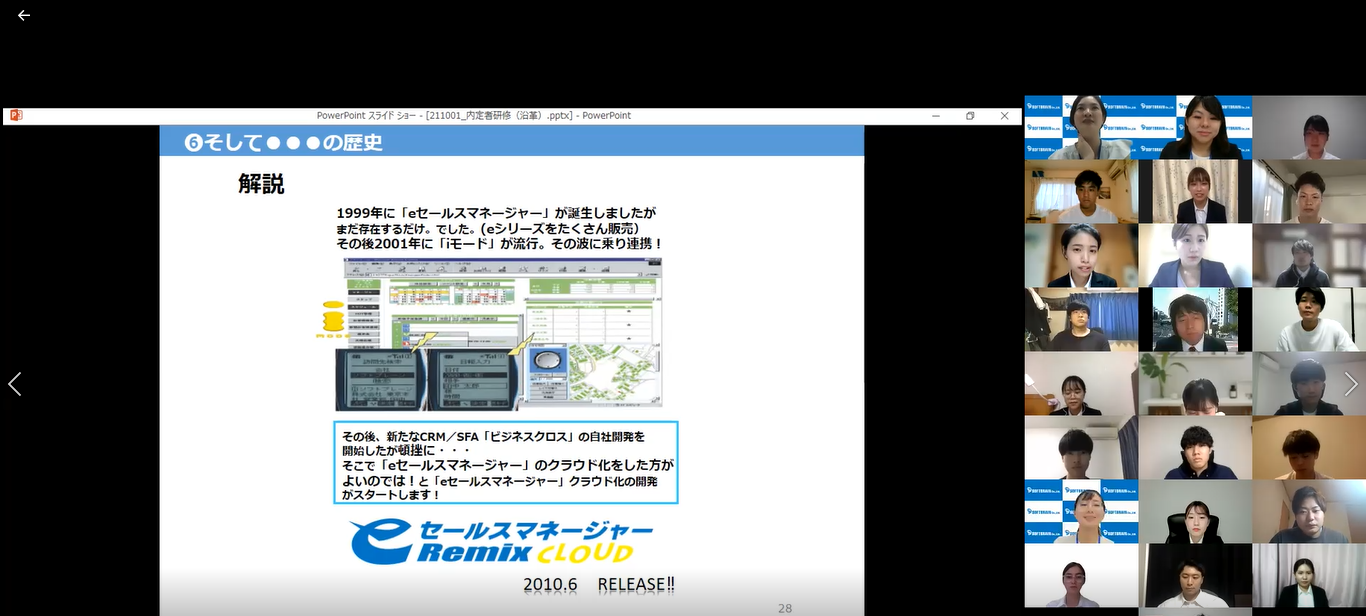
Task: Click the back arrow in the viewer
Action: pos(24,15)
